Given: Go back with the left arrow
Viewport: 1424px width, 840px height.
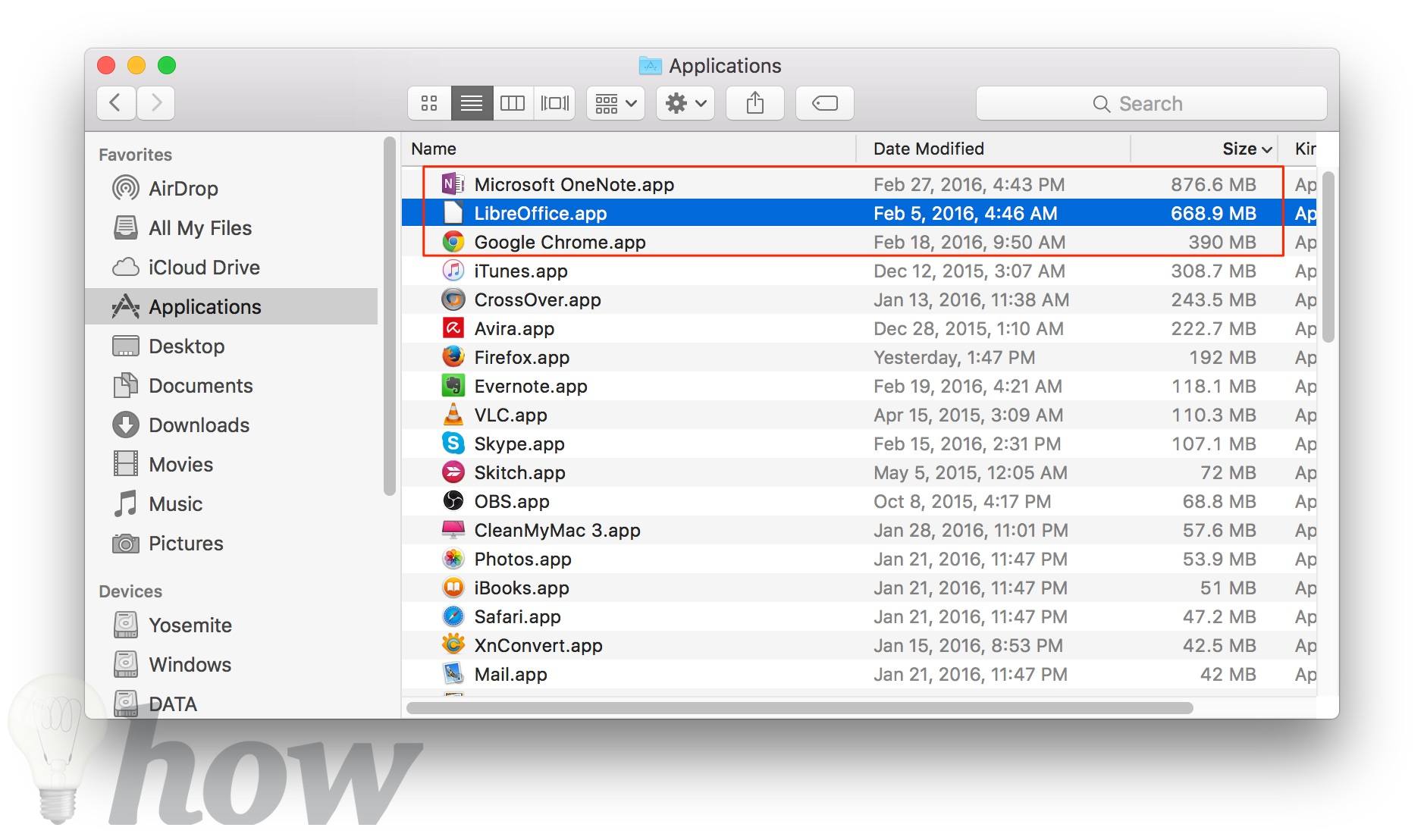Looking at the screenshot, I should coord(116,103).
